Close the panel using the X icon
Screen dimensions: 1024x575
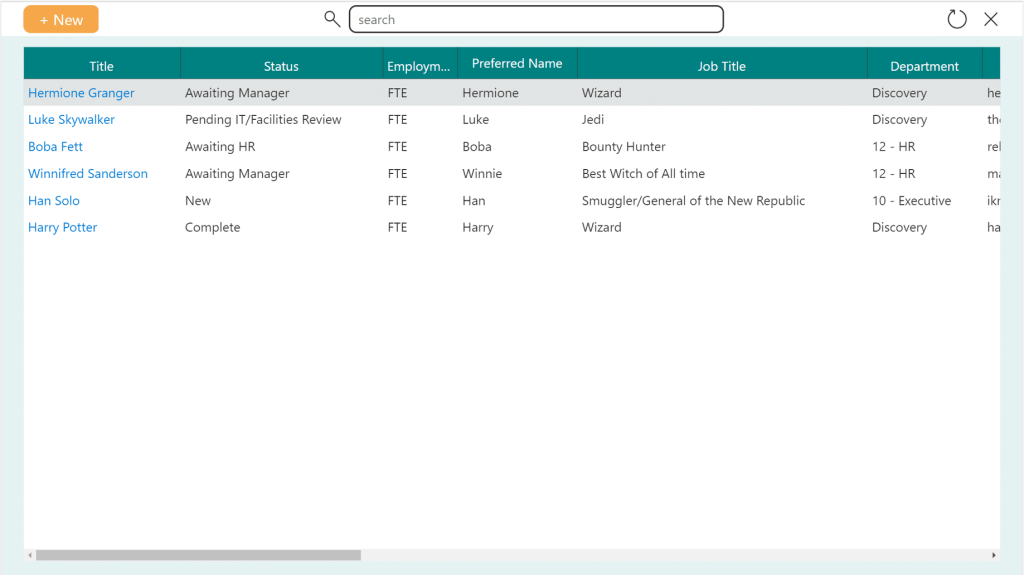tap(991, 19)
